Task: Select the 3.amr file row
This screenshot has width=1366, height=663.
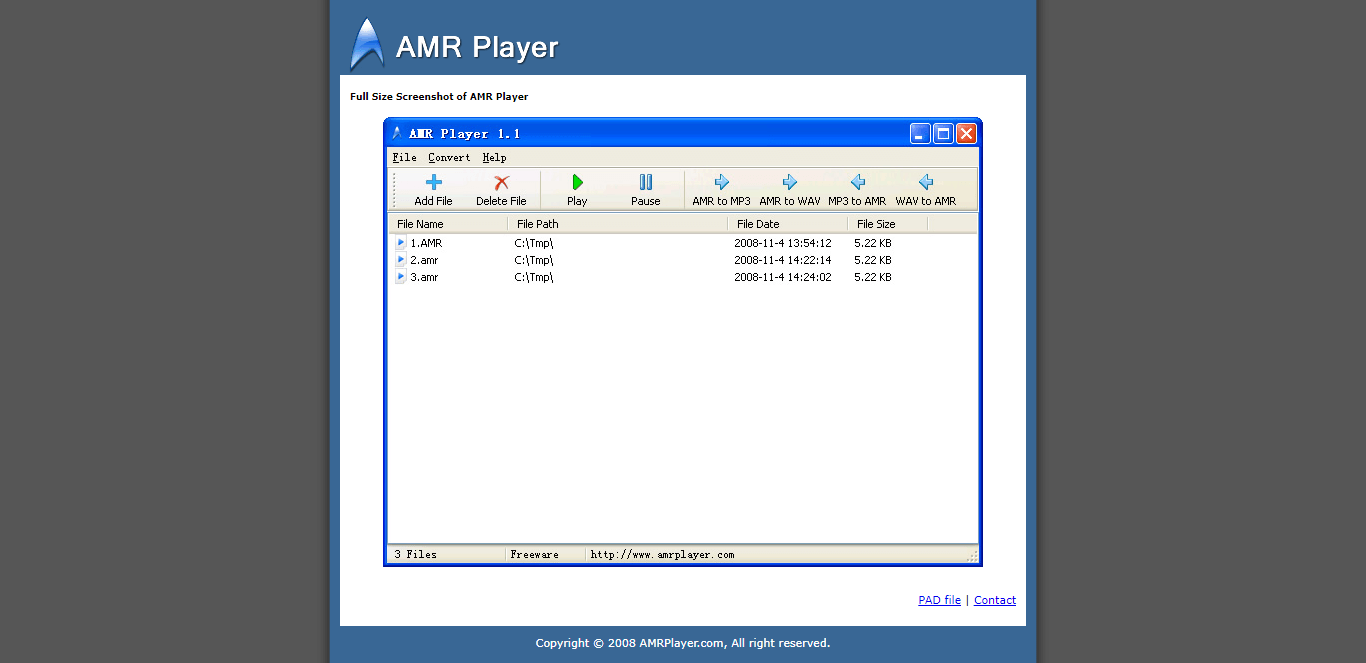Action: point(682,277)
